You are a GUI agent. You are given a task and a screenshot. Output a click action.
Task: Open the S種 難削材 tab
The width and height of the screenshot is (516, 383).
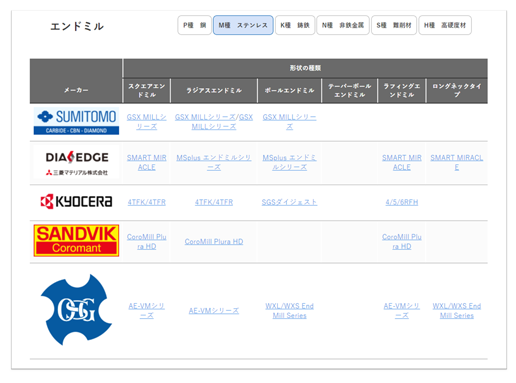tap(394, 25)
